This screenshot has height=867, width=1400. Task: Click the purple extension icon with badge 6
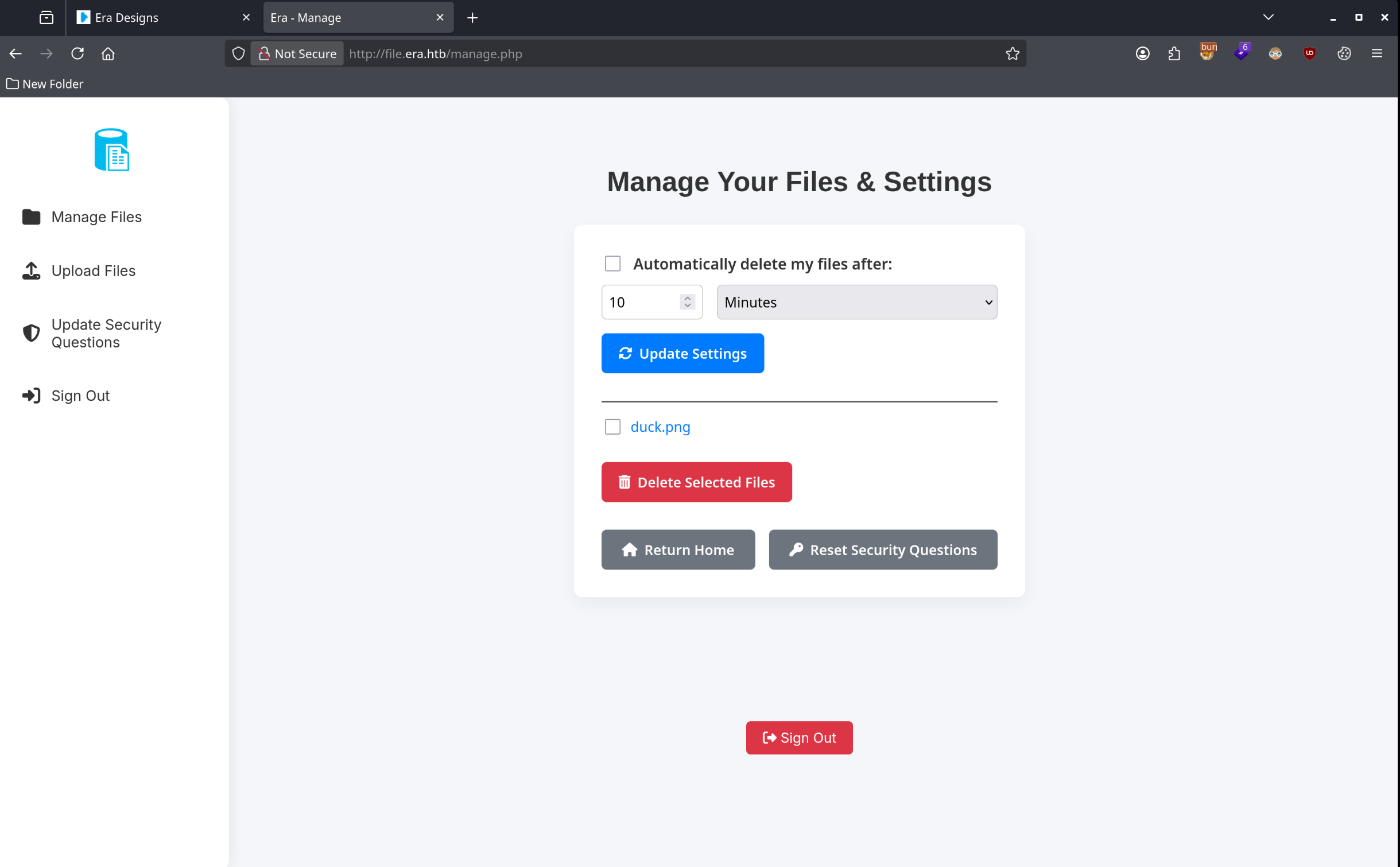tap(1242, 52)
